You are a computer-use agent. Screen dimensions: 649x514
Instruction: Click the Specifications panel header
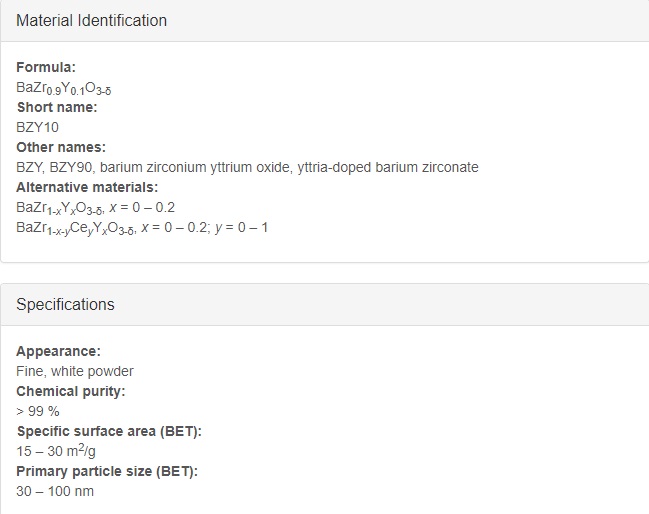click(x=324, y=305)
